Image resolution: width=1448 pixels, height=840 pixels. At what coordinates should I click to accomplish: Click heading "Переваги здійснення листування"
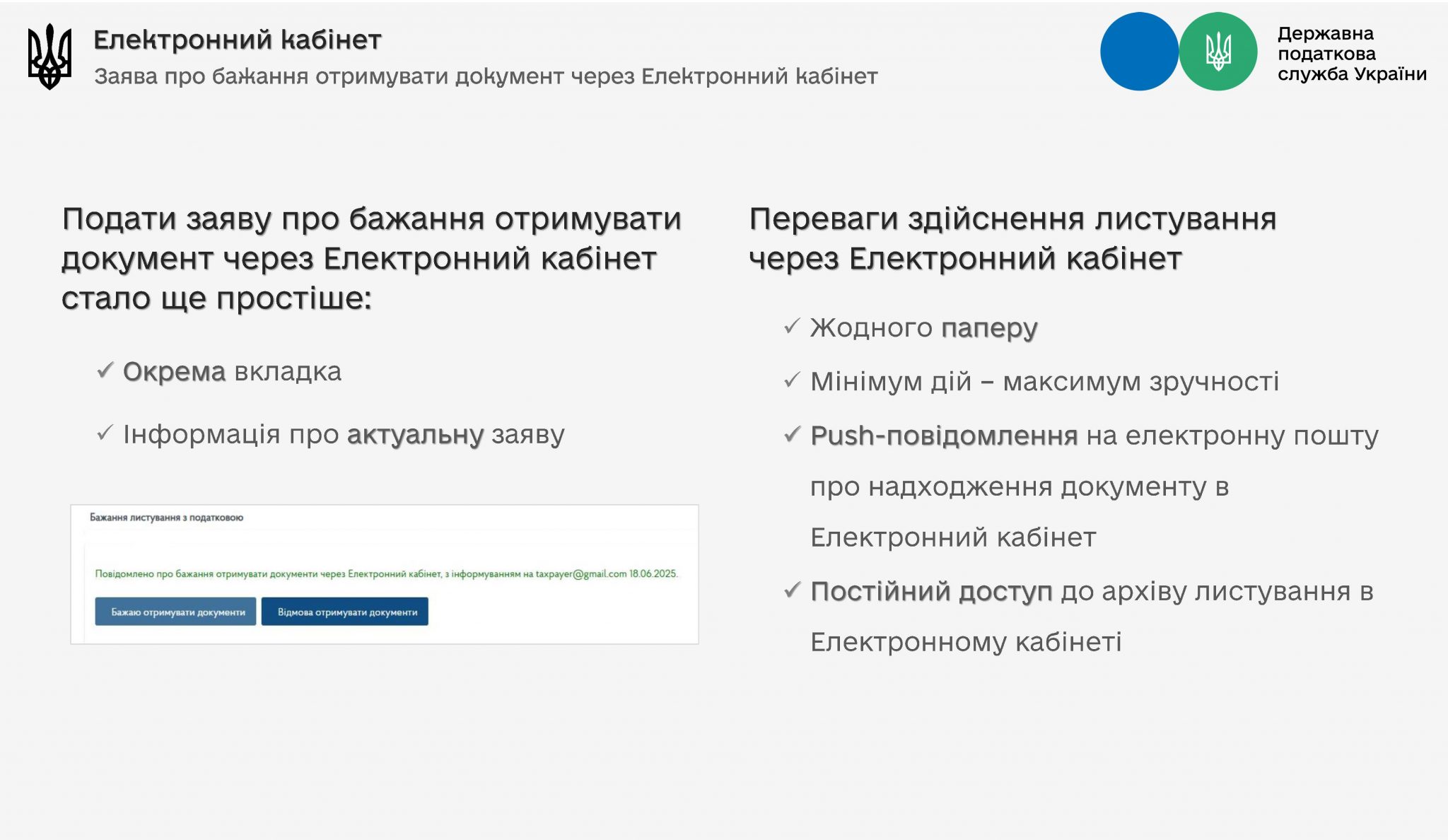pyautogui.click(x=1012, y=219)
